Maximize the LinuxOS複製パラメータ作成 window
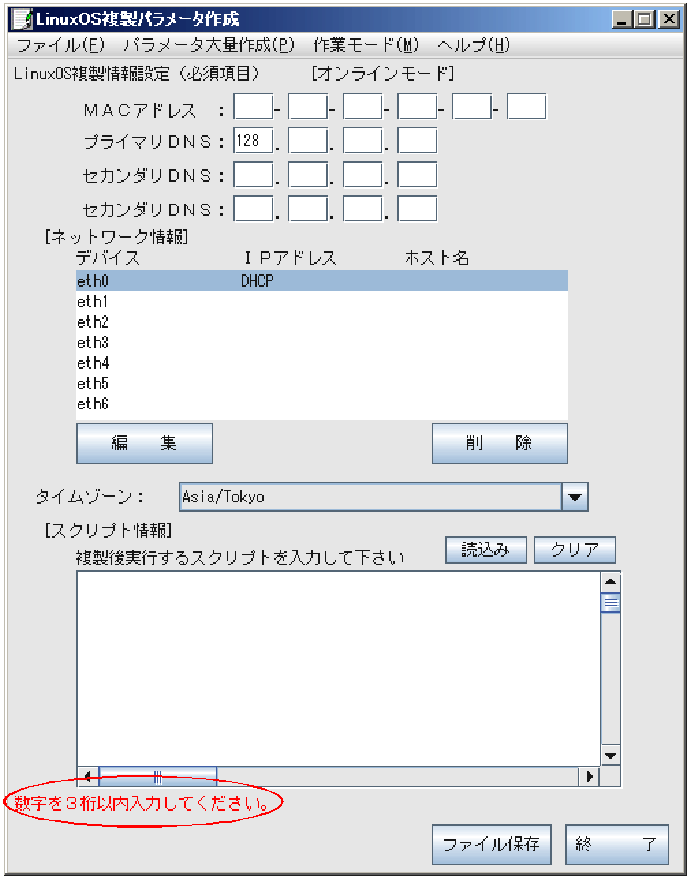This screenshot has width=689, height=878. [645, 20]
